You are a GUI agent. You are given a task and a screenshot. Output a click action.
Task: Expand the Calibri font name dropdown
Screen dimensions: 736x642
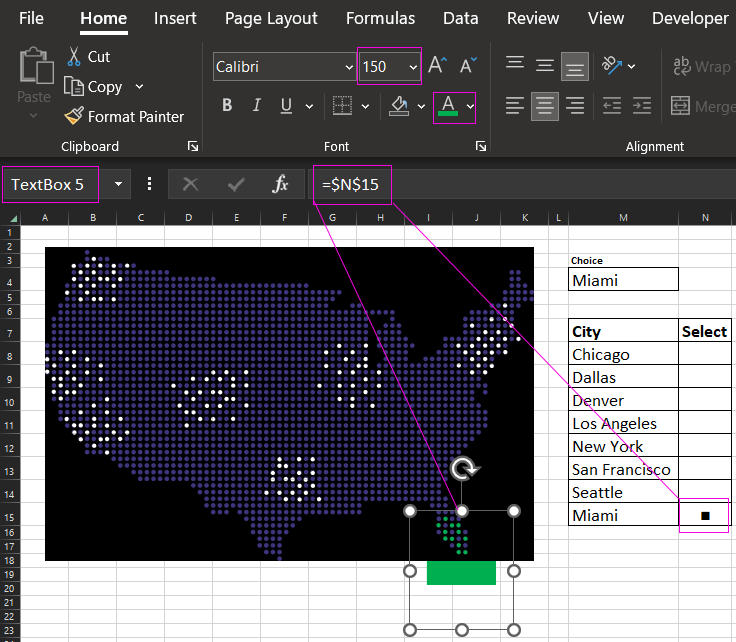pyautogui.click(x=349, y=67)
